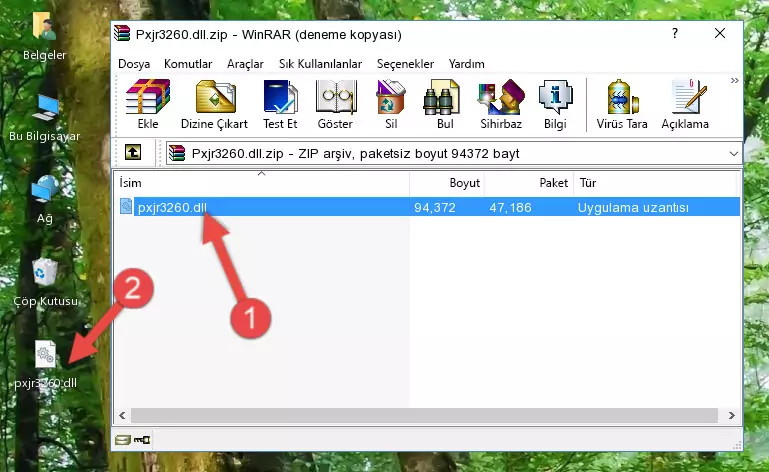Click the help question mark button
The height and width of the screenshot is (472, 769).
(675, 33)
